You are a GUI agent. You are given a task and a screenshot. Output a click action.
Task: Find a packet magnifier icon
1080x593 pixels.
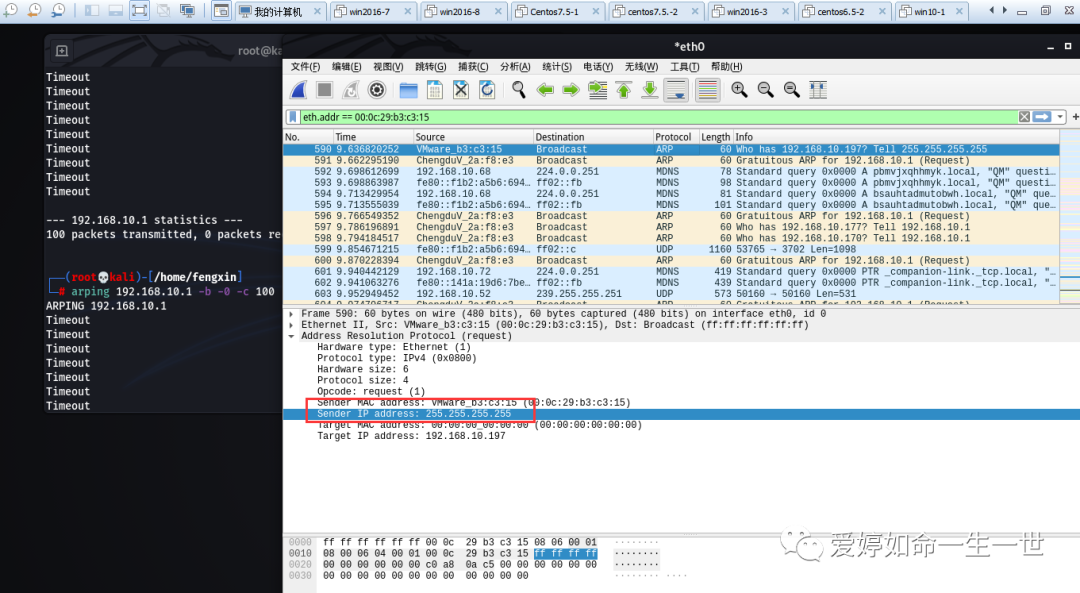pyautogui.click(x=519, y=90)
